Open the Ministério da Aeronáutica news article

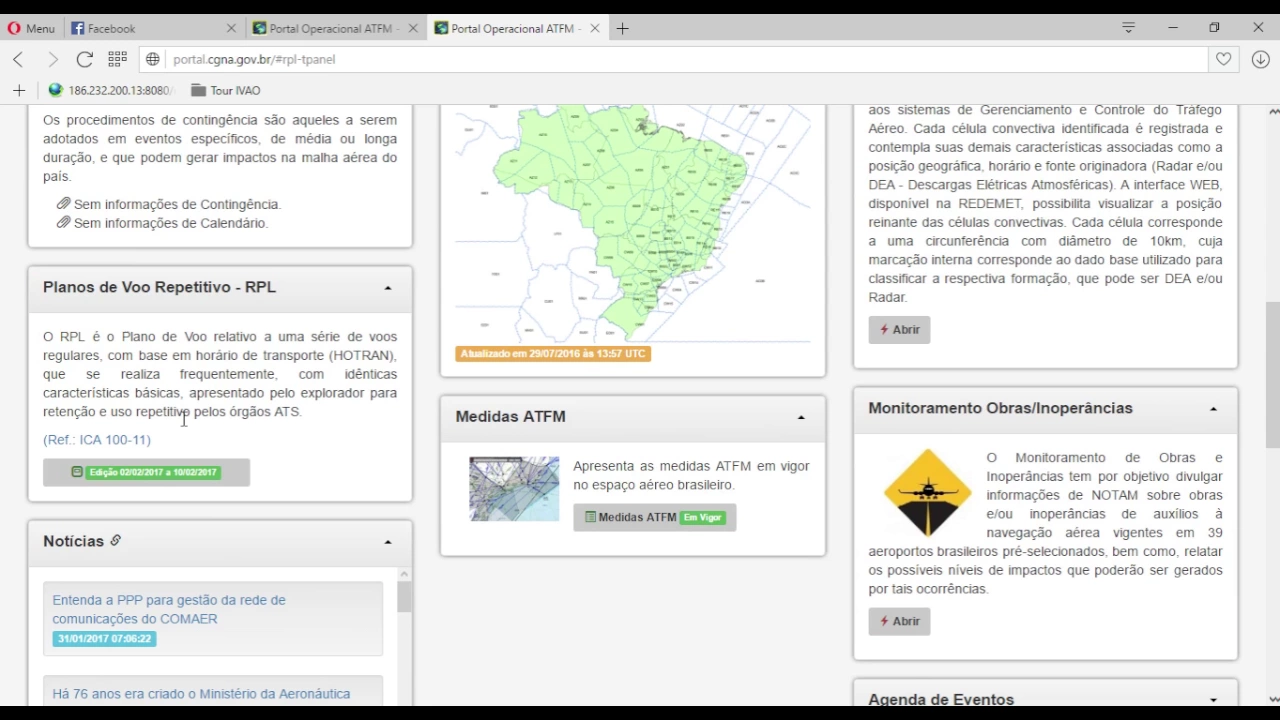coord(201,693)
